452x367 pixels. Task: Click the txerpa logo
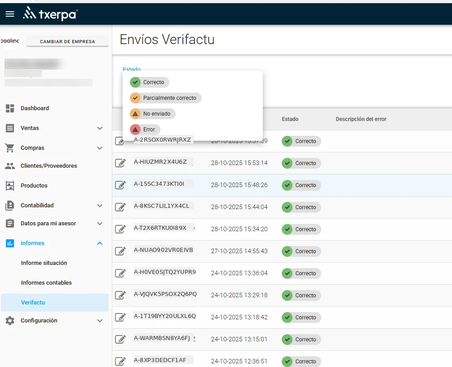pyautogui.click(x=50, y=14)
